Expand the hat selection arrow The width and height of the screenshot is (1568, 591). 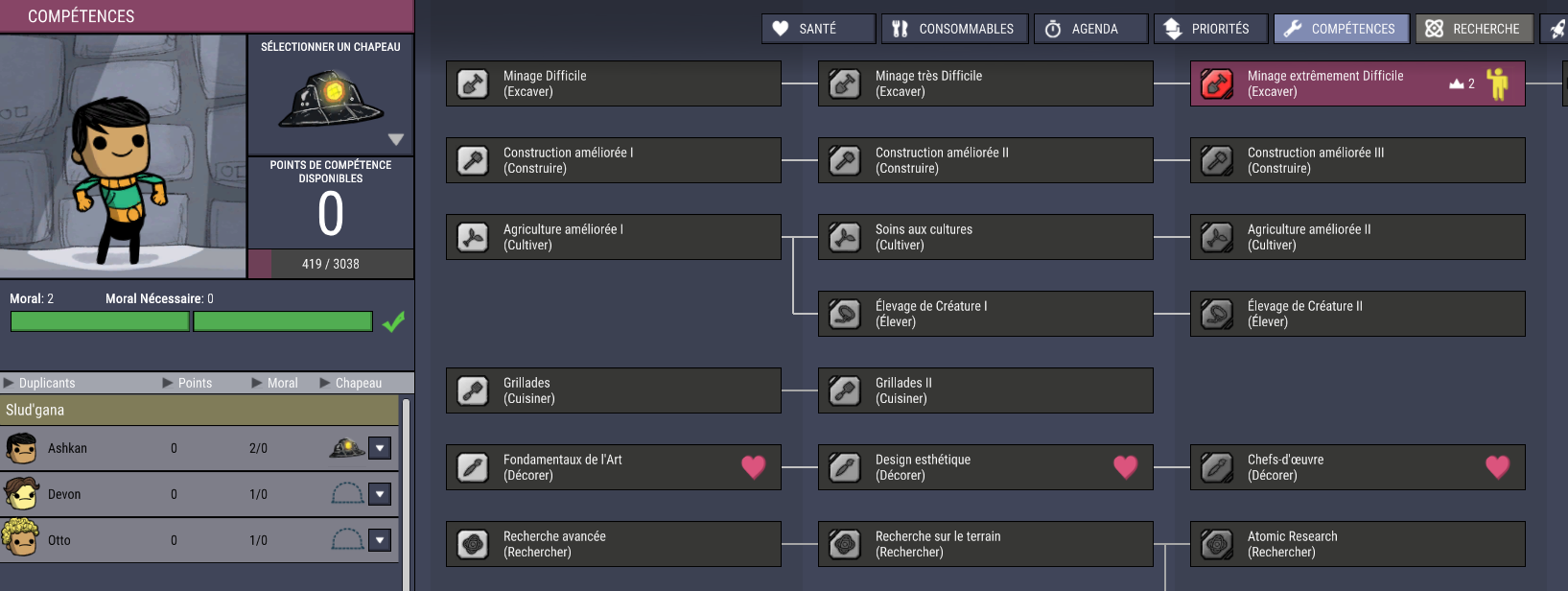point(395,139)
